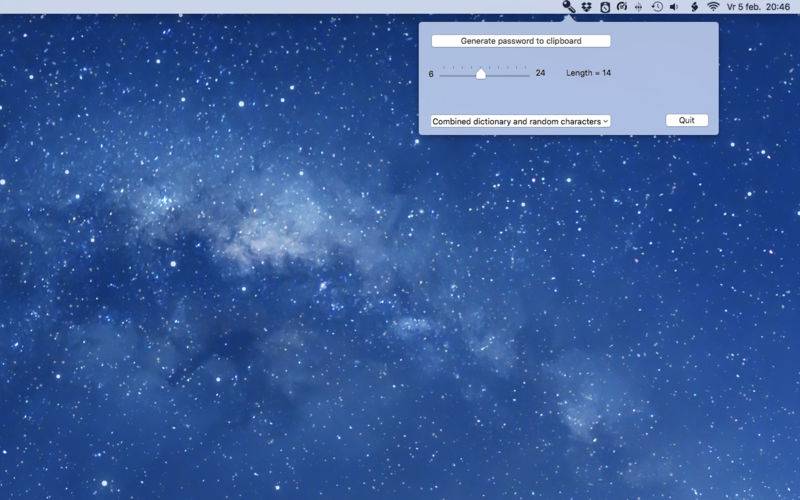
Task: Click the lightning bolt power menu bar icon
Action: (x=694, y=7)
